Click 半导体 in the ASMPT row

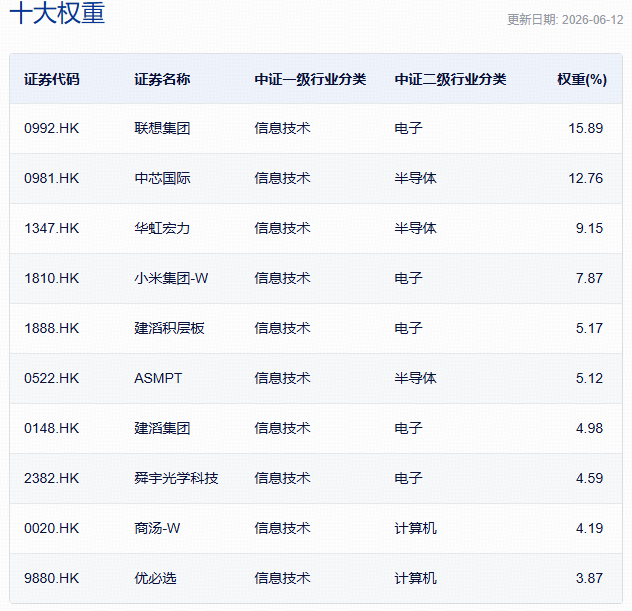click(416, 378)
